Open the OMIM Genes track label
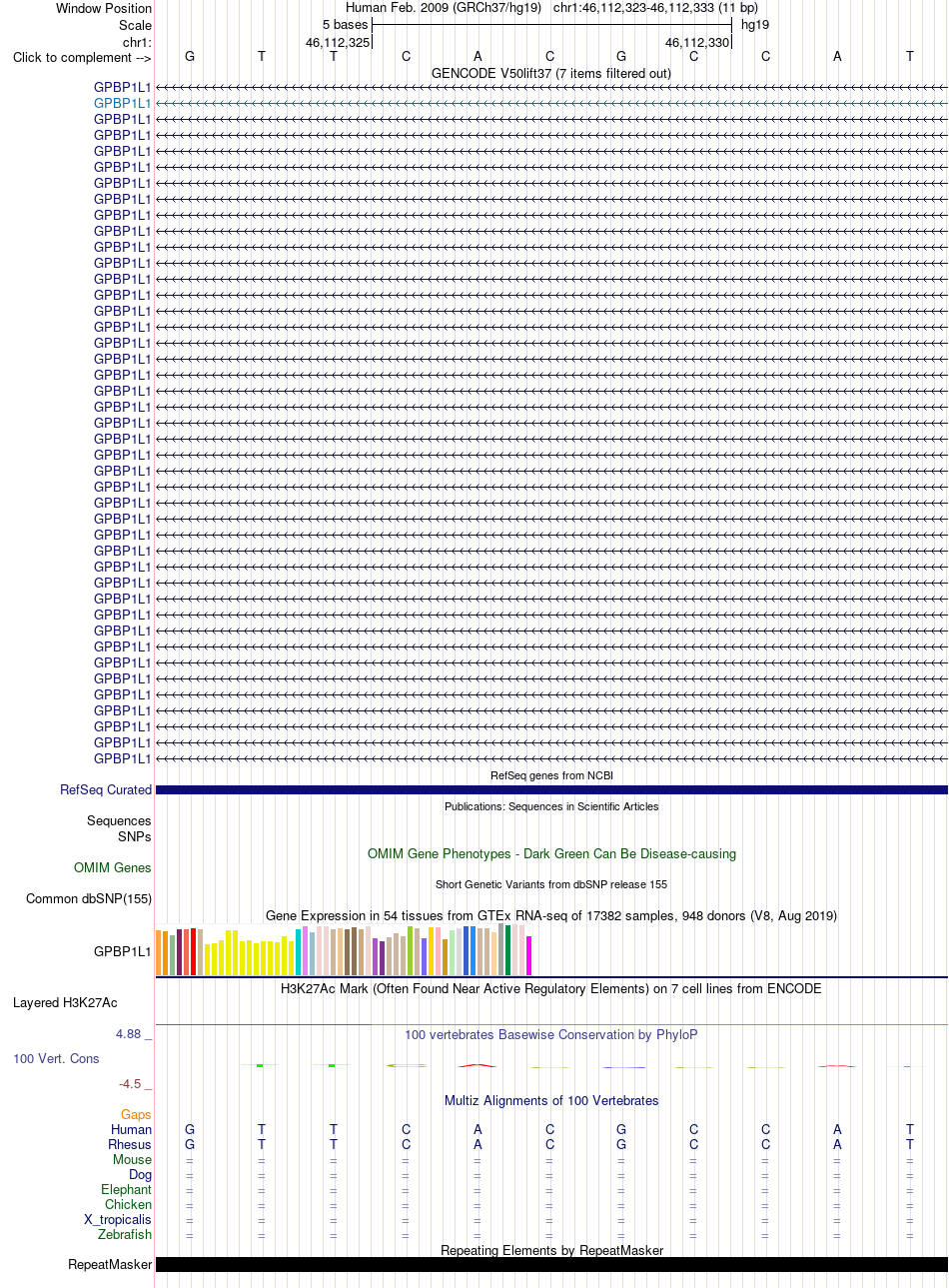This screenshot has height=1288, width=949. tap(113, 868)
